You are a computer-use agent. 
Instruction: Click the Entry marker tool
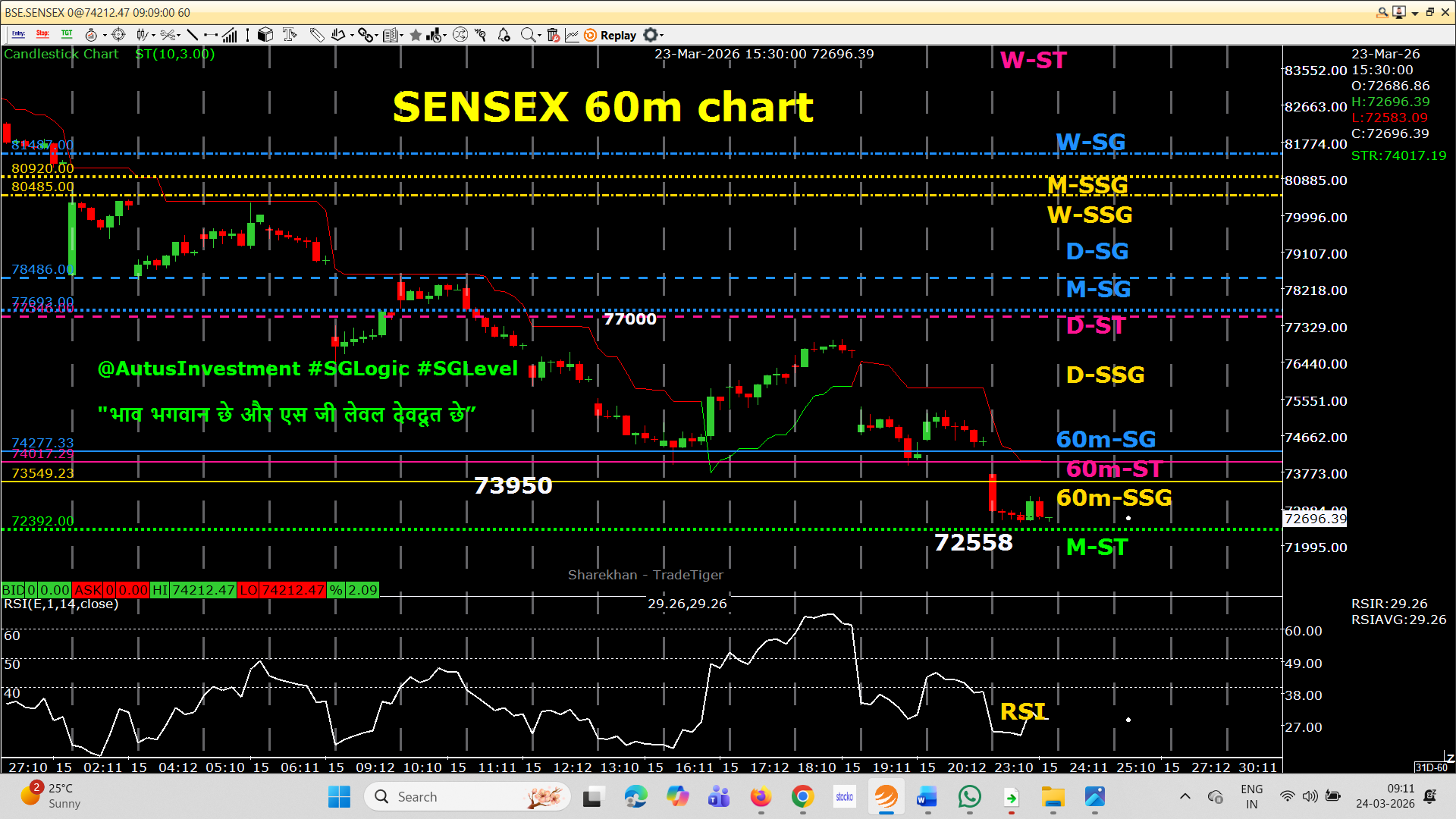(18, 35)
